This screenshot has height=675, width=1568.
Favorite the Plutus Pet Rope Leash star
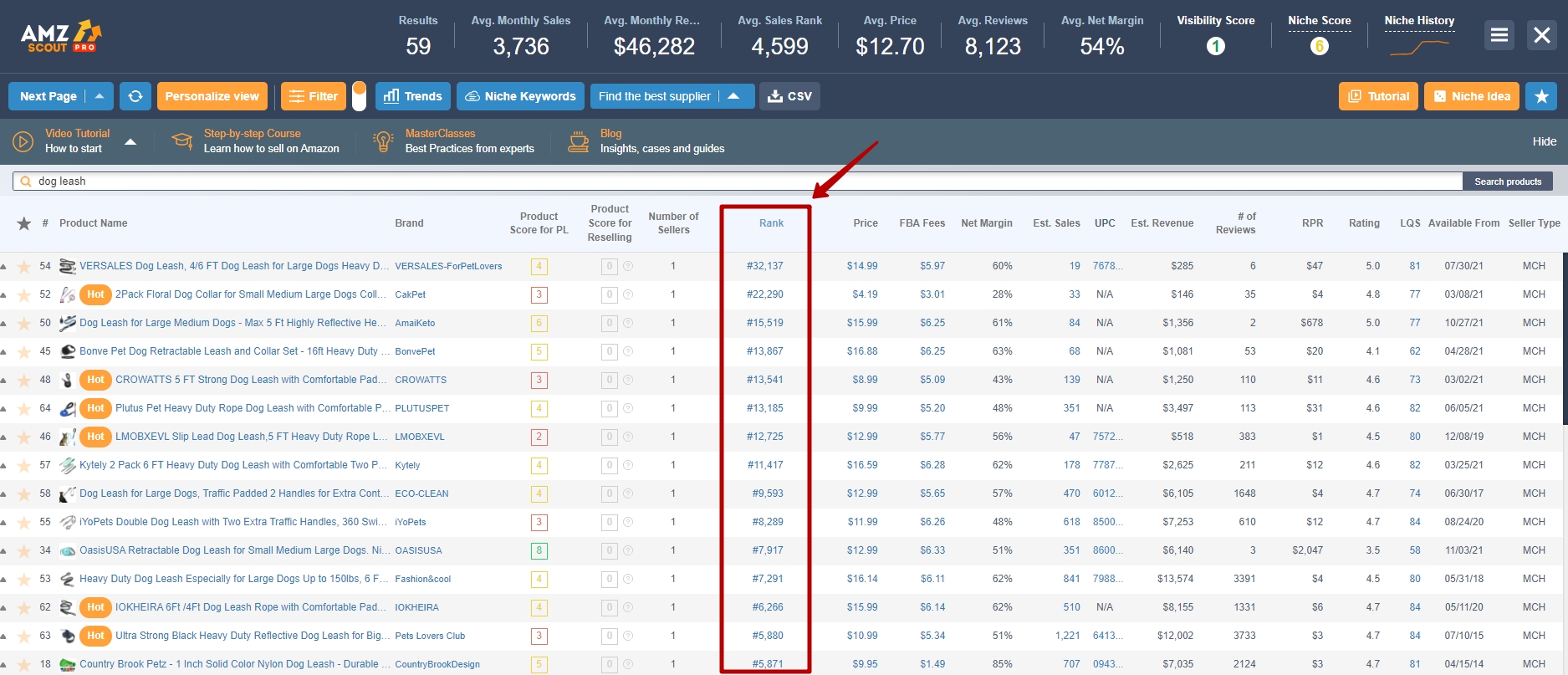coord(24,409)
